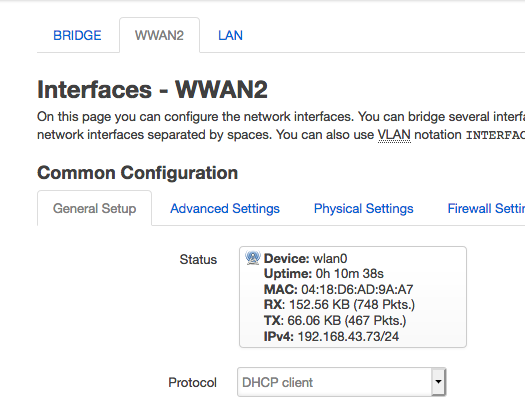525x401 pixels.
Task: Open the LAN interface tab
Action: coord(230,35)
